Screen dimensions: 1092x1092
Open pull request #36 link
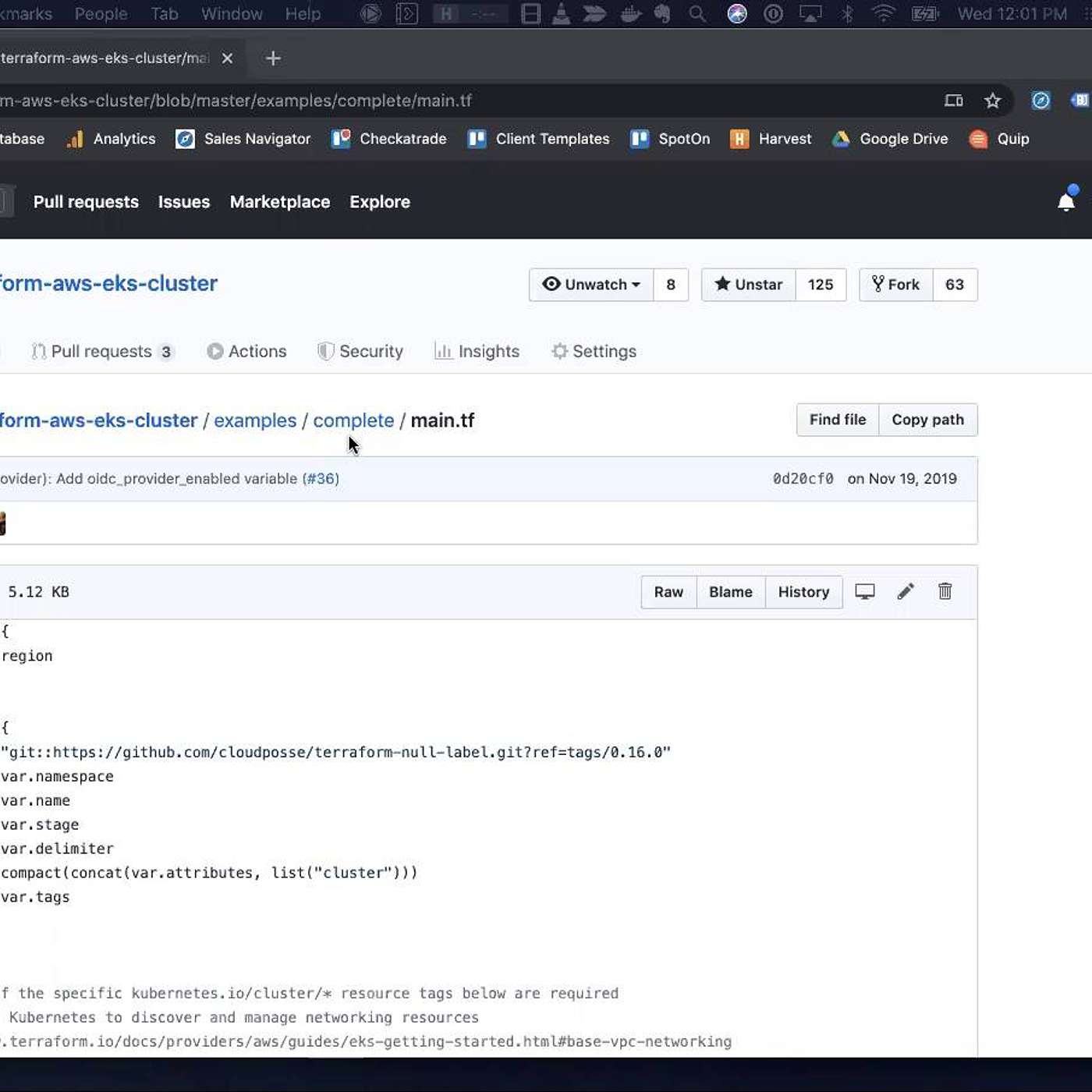[x=321, y=479]
